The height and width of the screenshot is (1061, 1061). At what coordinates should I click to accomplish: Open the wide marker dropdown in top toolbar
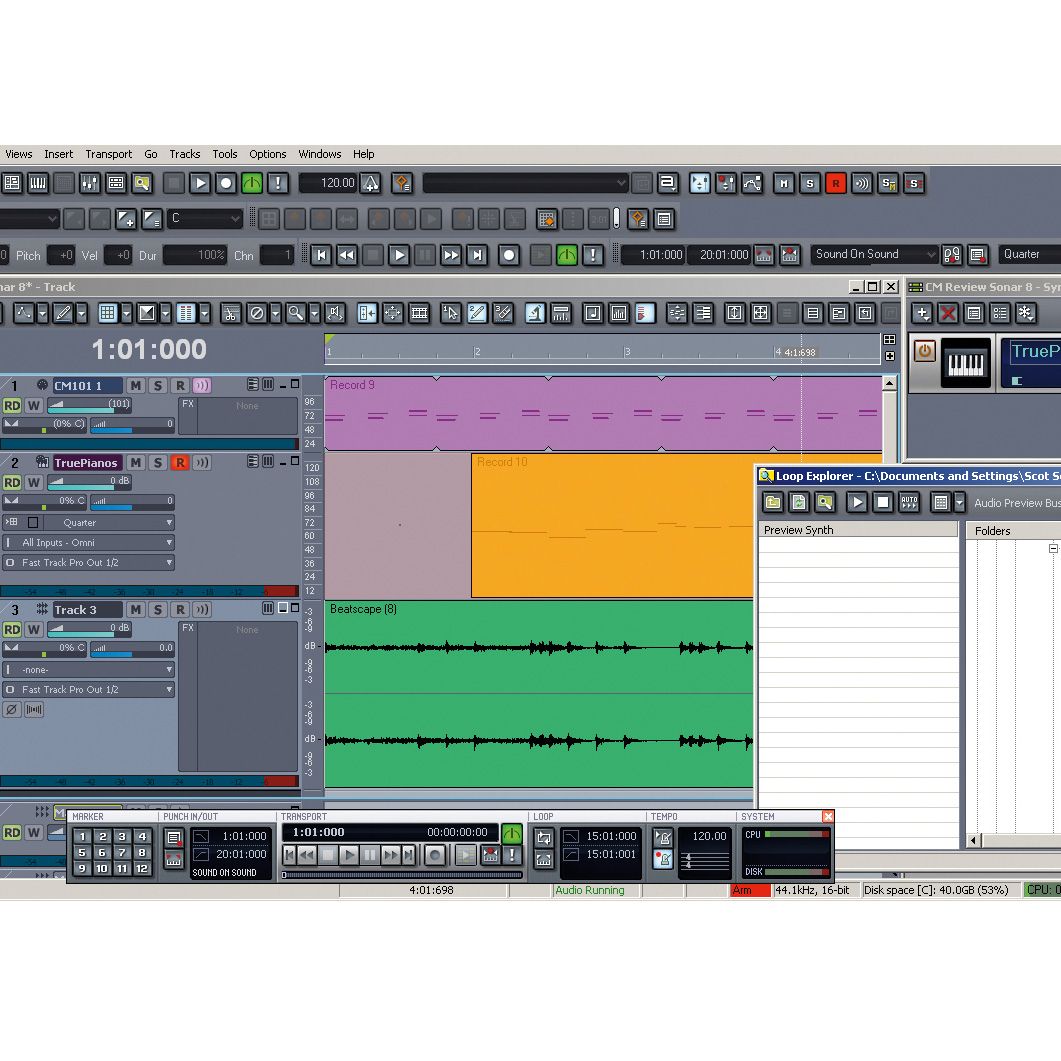526,183
